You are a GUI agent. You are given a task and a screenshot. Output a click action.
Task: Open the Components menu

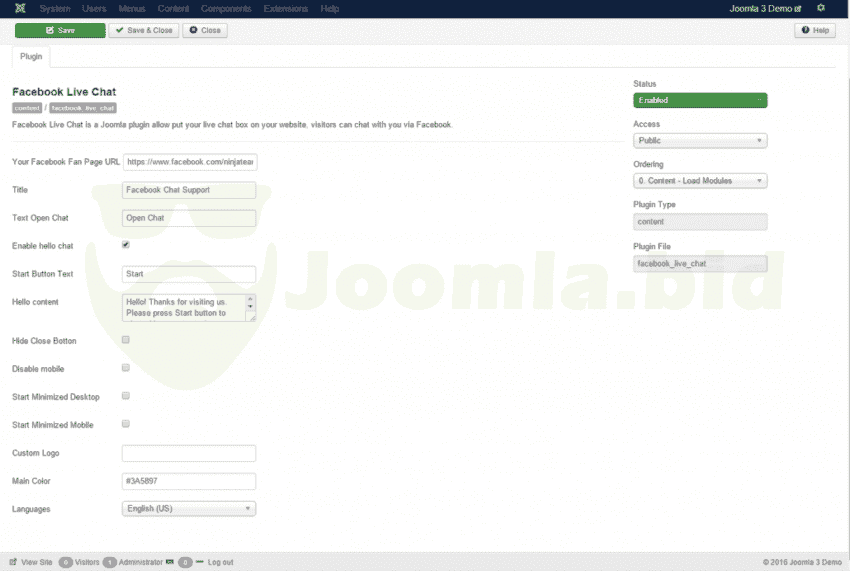point(226,9)
